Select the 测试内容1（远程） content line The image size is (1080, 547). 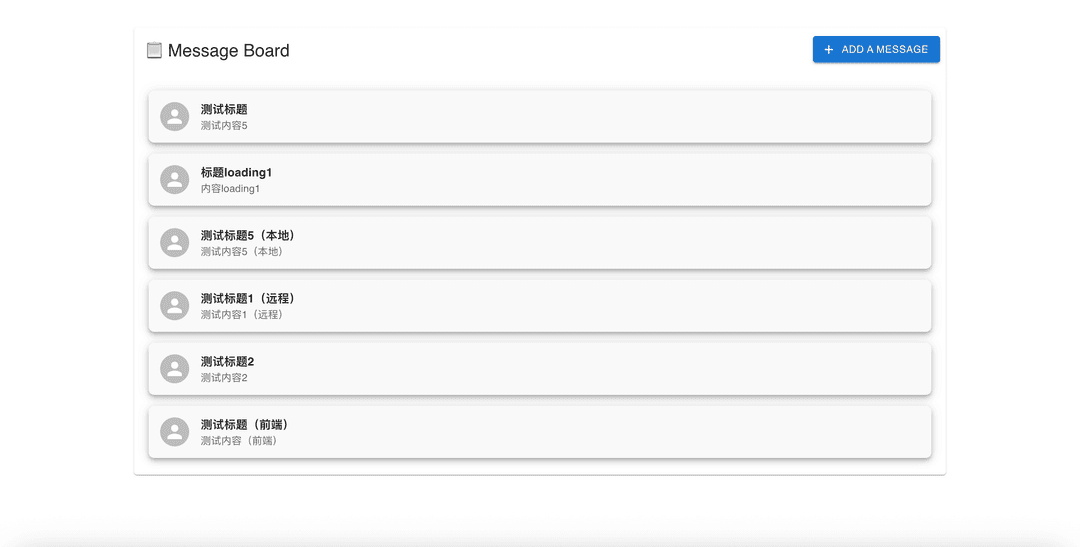click(242, 315)
